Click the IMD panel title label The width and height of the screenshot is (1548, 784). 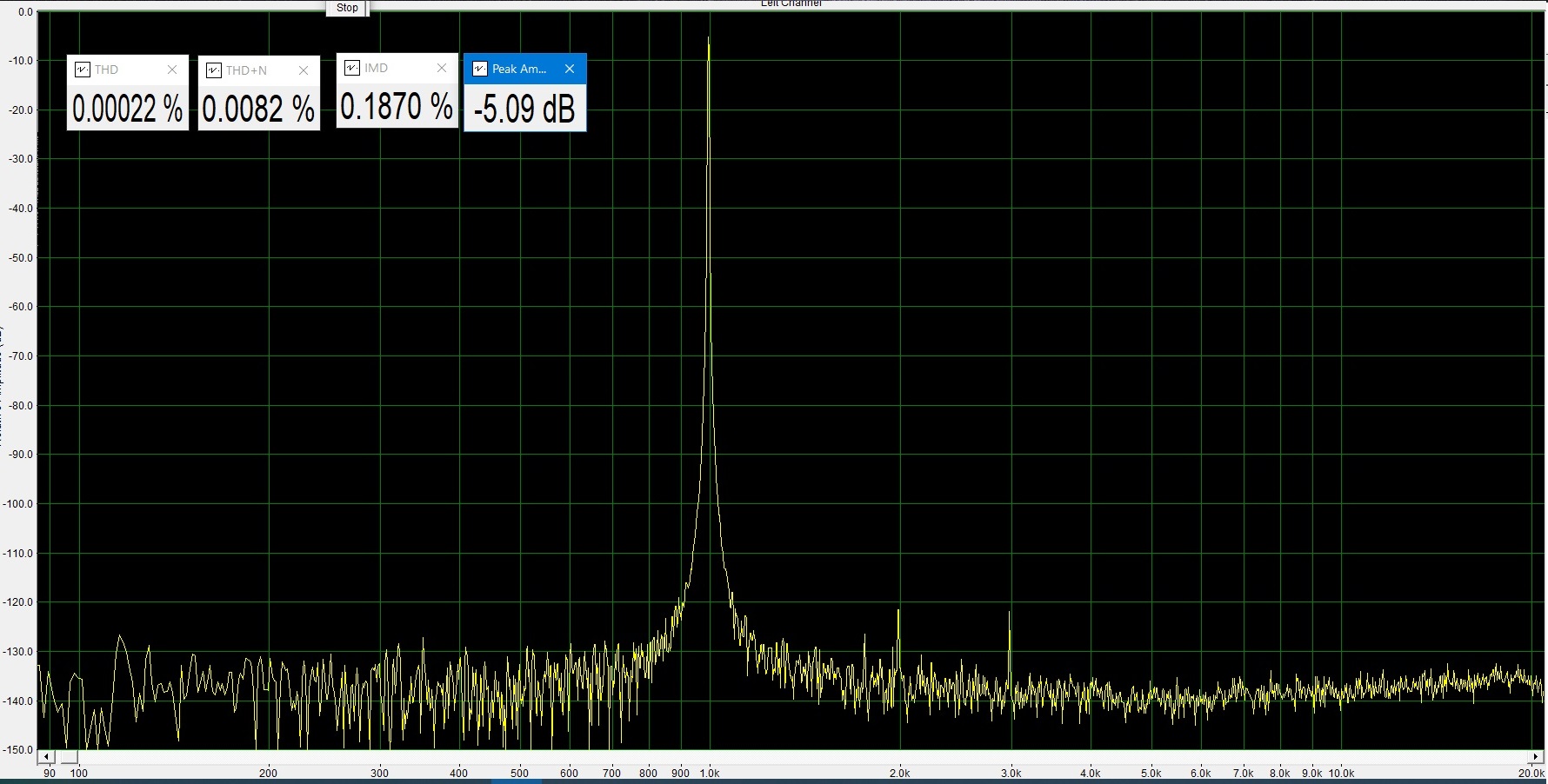point(376,68)
